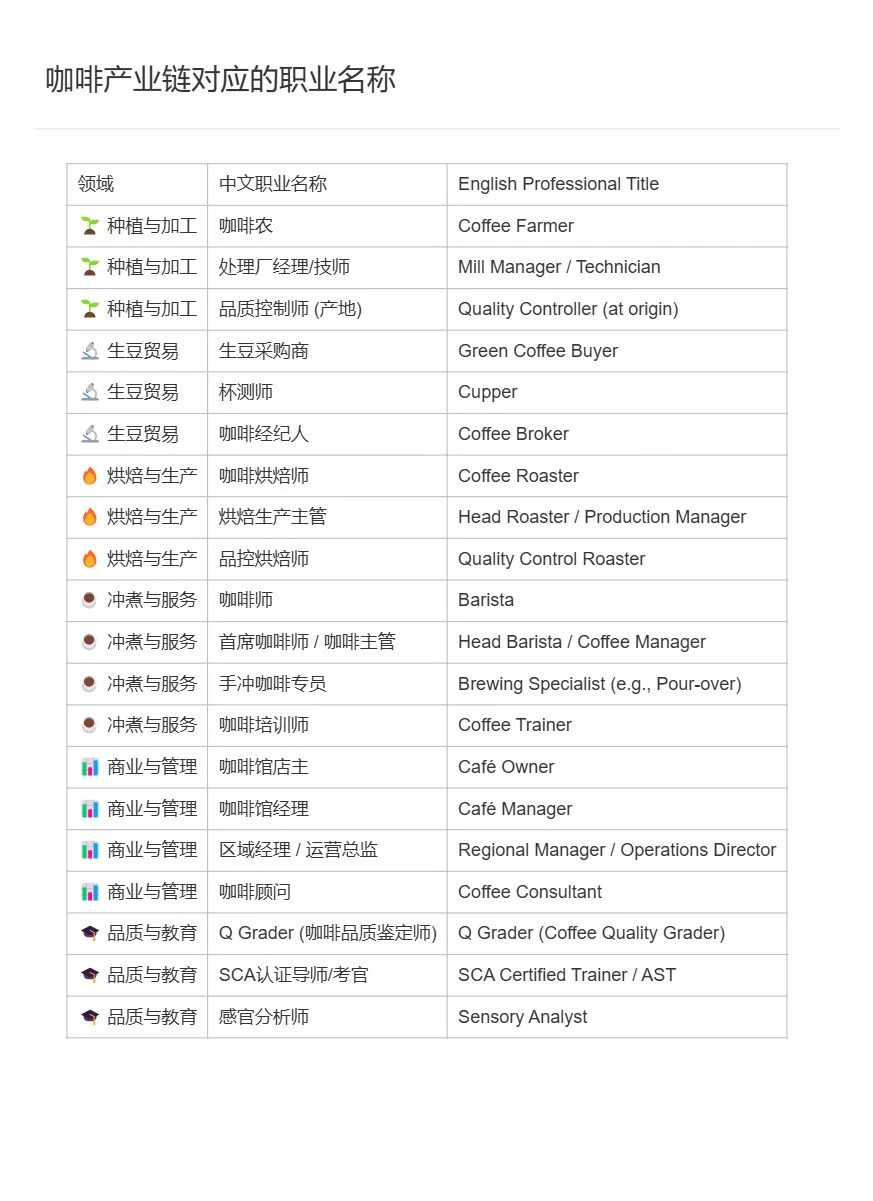Viewport: 873px width, 1201px height.
Task: Select the Head Barista / Coffee Manager cell
Action: [617, 642]
